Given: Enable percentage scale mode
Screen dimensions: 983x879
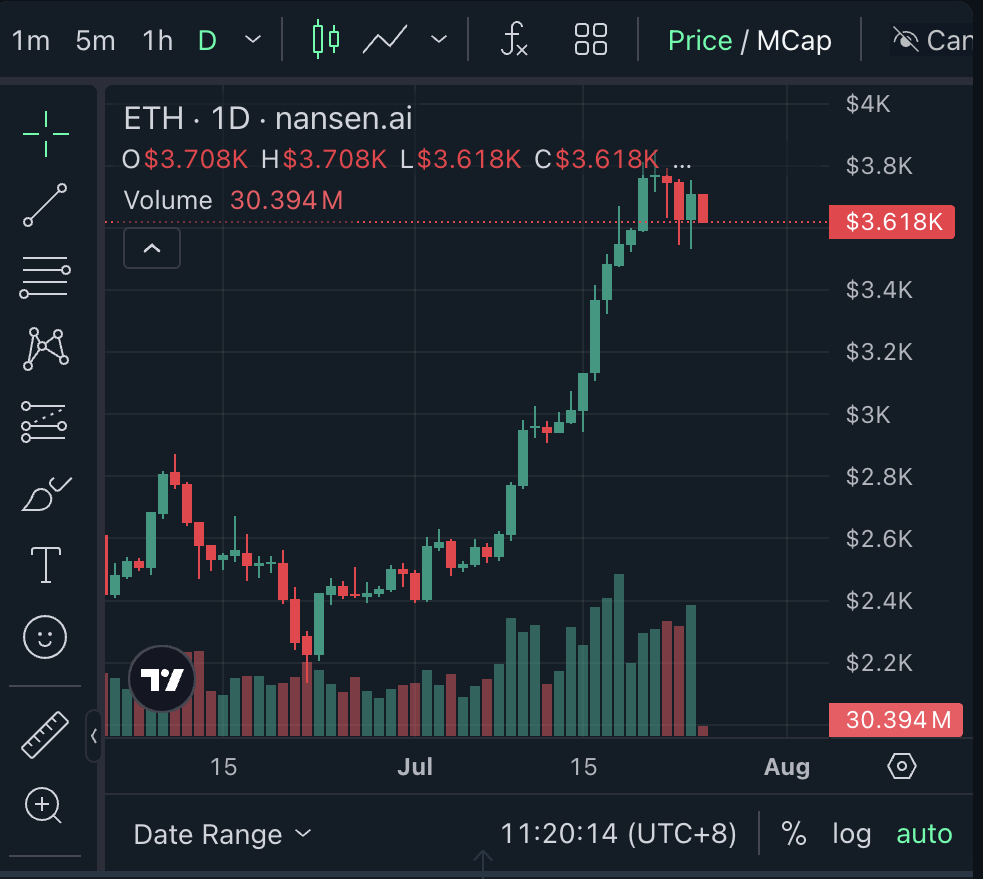Looking at the screenshot, I should (795, 833).
